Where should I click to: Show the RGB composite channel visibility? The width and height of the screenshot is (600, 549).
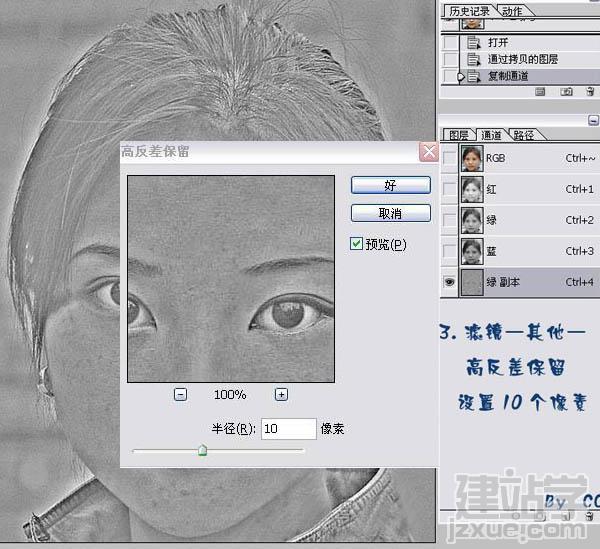click(x=450, y=158)
